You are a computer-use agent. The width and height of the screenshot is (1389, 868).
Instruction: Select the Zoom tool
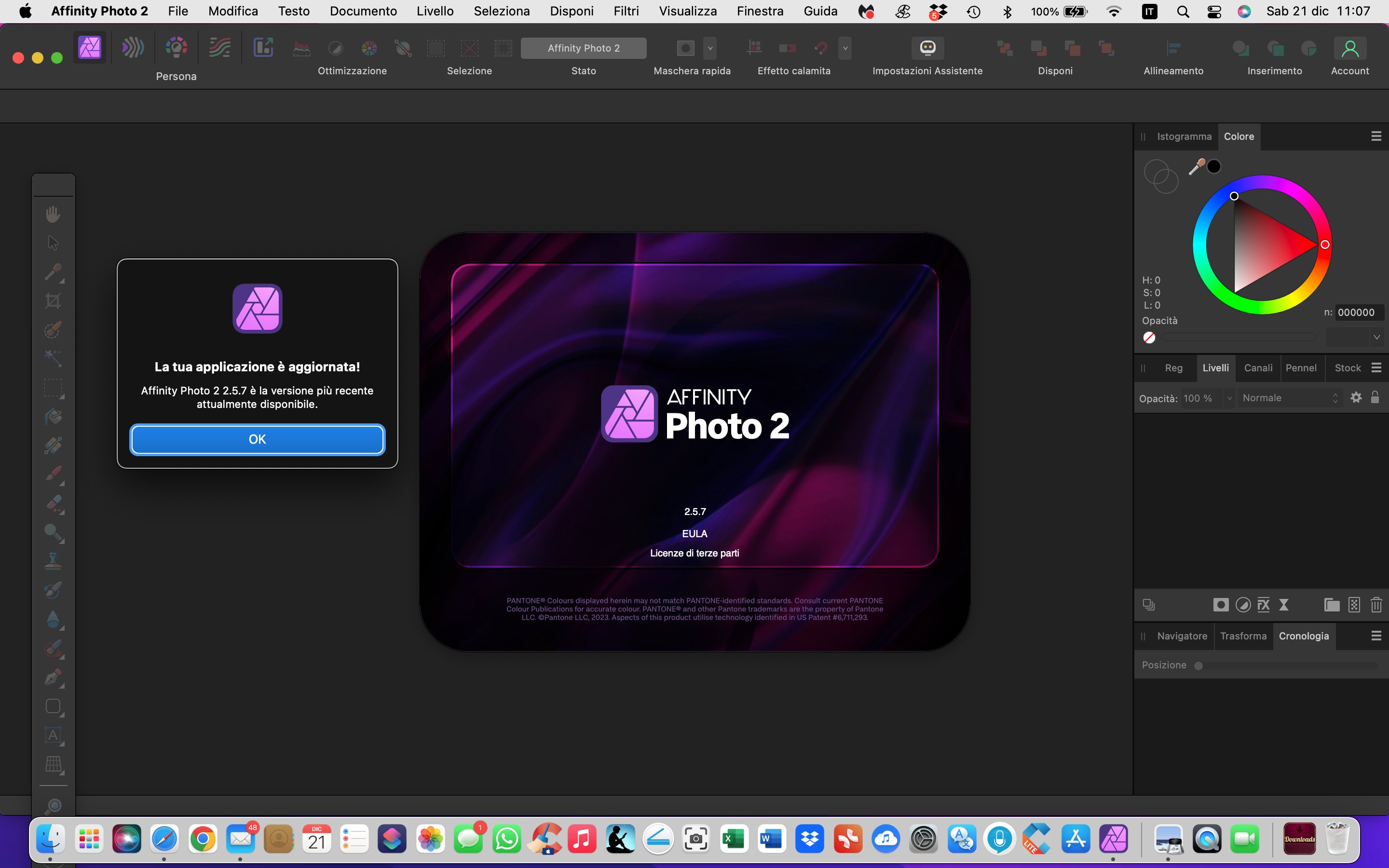click(x=53, y=806)
